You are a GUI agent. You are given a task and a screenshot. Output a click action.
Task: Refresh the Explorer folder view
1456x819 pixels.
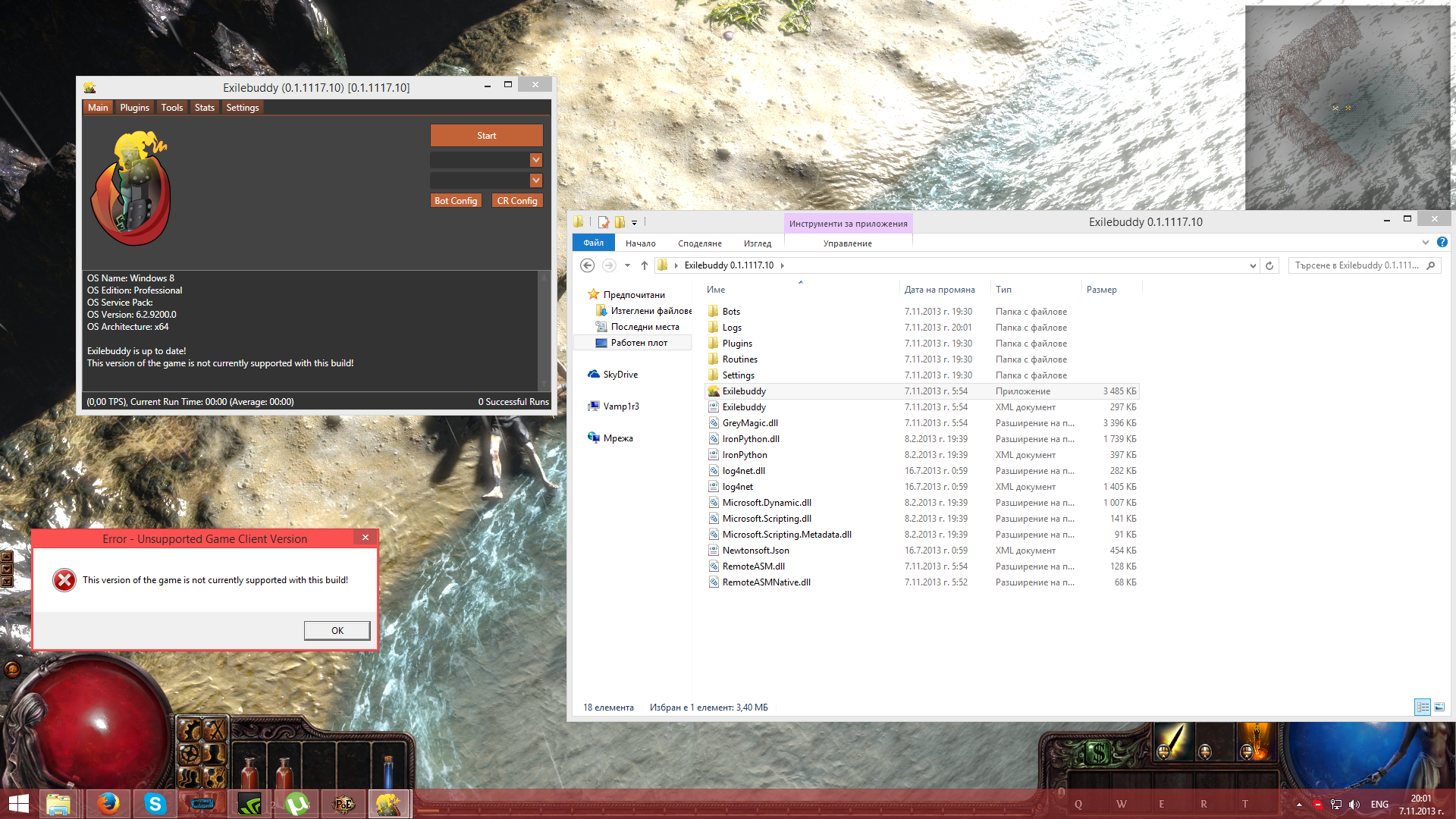click(1269, 265)
